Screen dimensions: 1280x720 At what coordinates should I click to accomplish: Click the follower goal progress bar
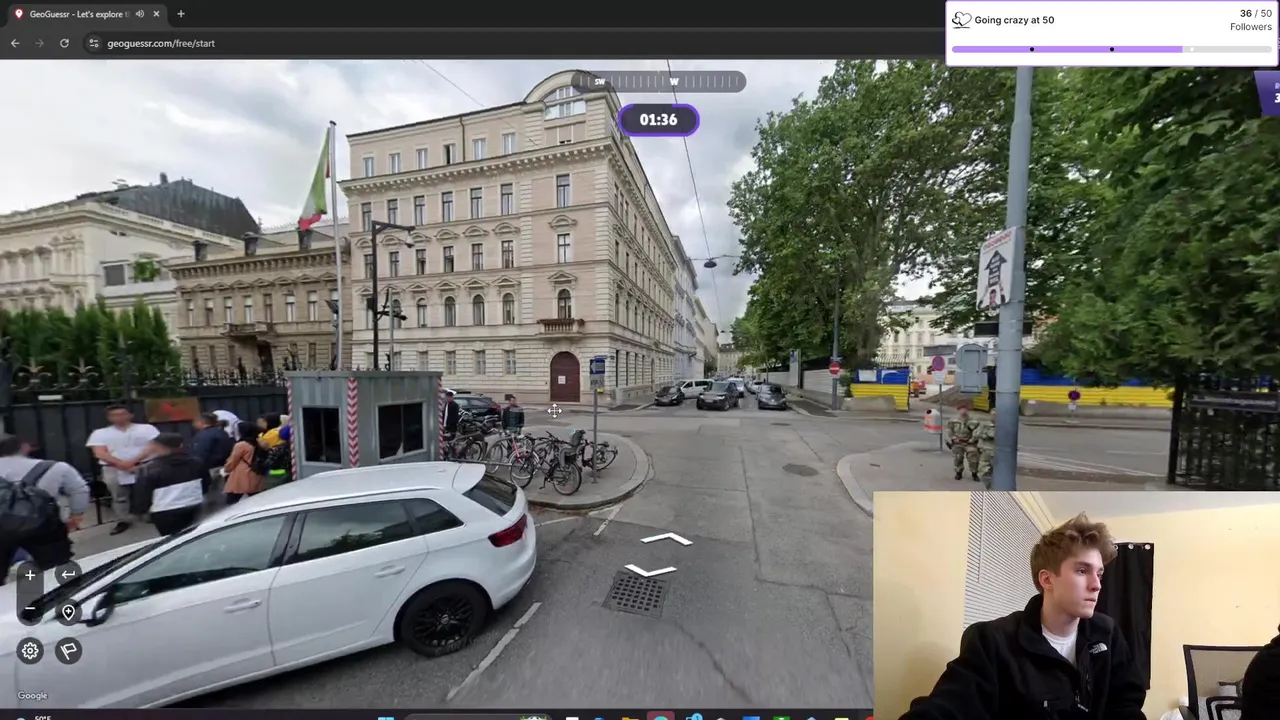tap(1111, 49)
